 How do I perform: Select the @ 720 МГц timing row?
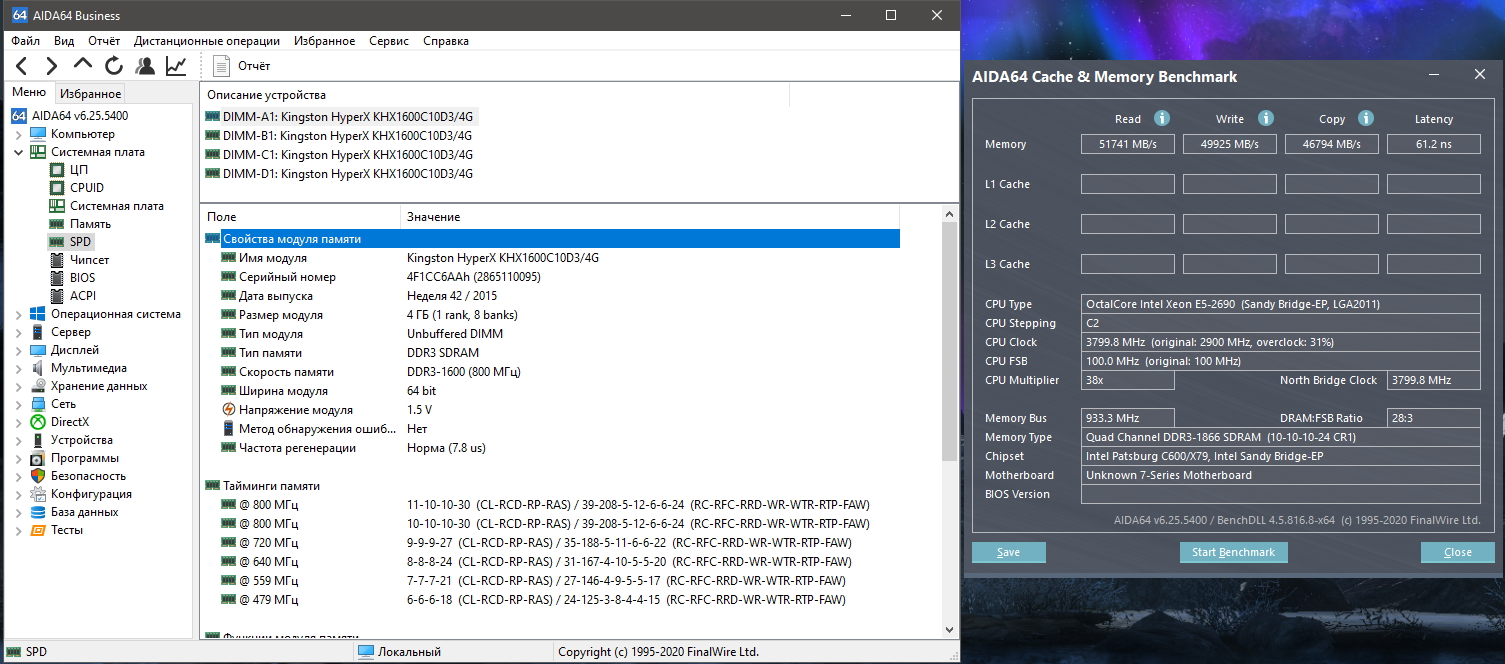pyautogui.click(x=551, y=543)
